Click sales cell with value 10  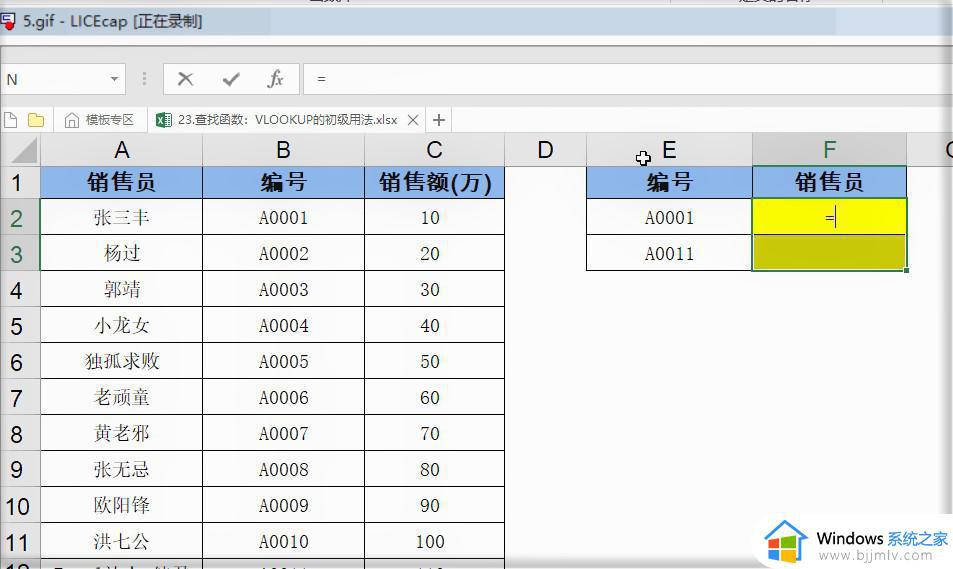[x=434, y=218]
